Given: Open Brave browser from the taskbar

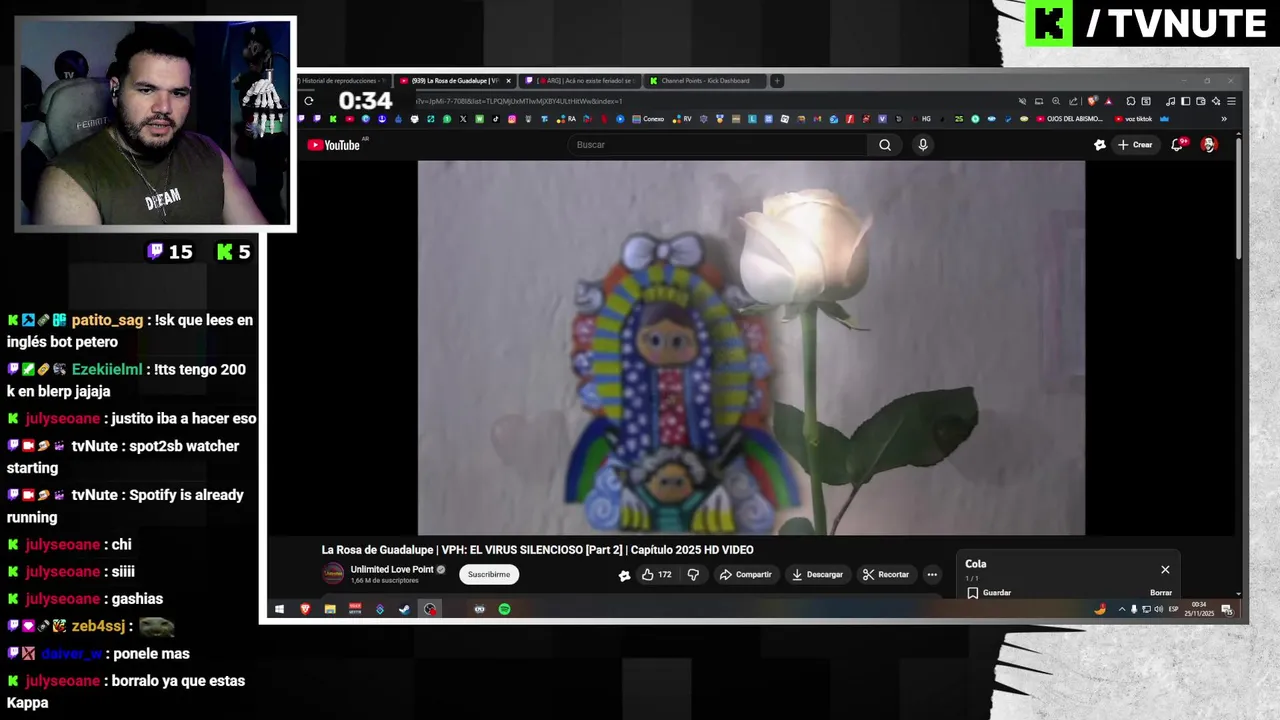Looking at the screenshot, I should 305,609.
